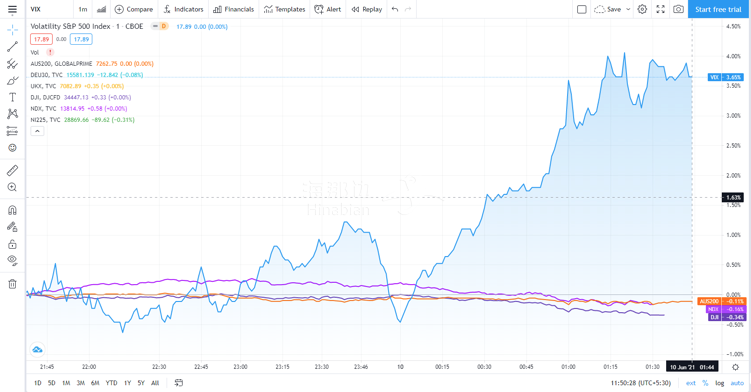751x392 pixels.
Task: Collapse the indicator legend chevron
Action: click(x=37, y=131)
